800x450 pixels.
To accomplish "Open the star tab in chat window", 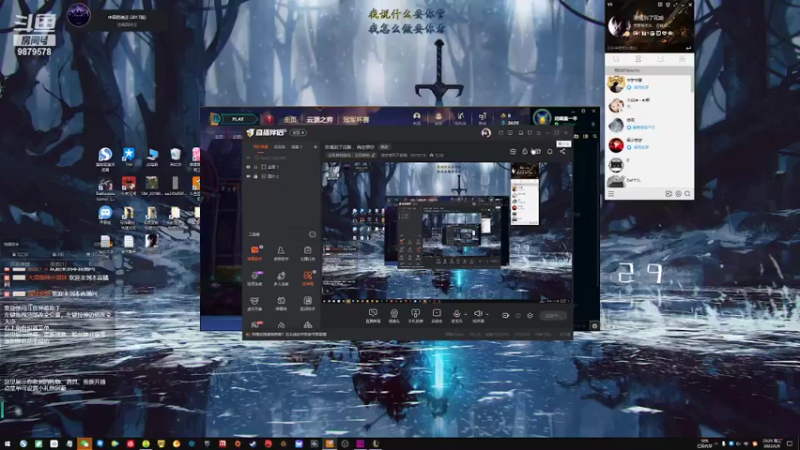I will click(x=616, y=59).
